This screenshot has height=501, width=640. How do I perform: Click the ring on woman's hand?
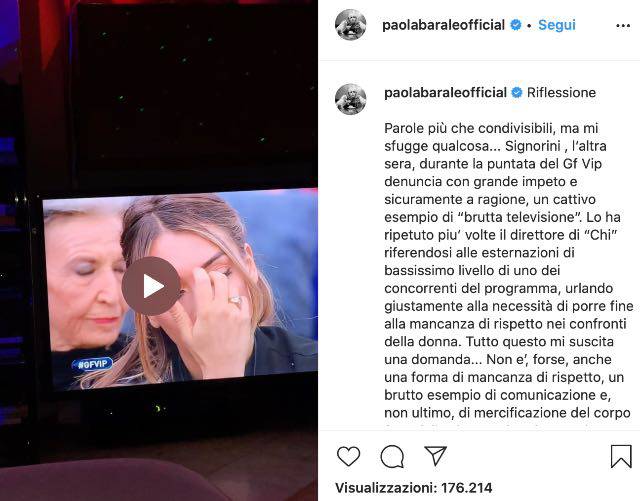(236, 301)
